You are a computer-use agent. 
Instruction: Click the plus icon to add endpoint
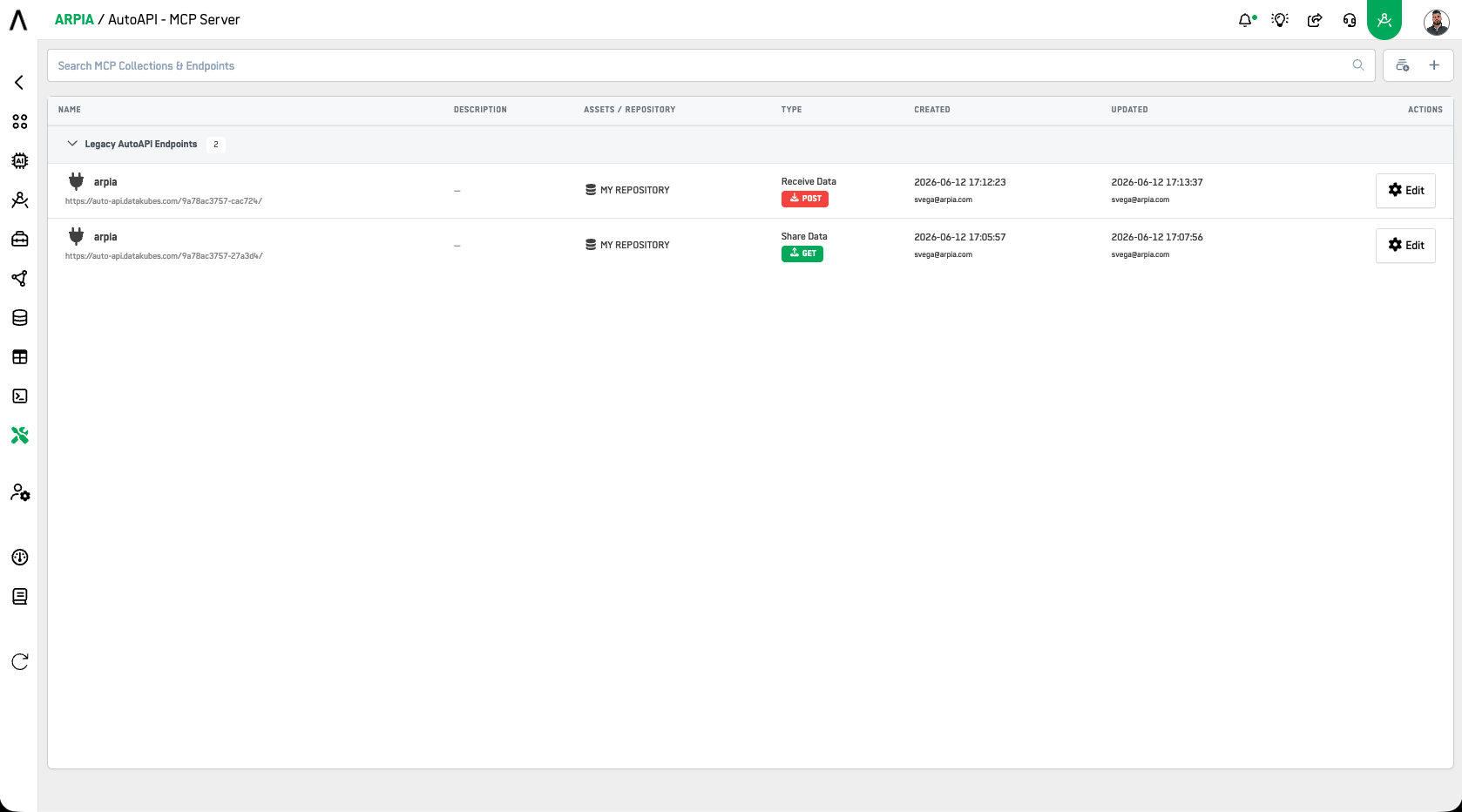point(1434,65)
